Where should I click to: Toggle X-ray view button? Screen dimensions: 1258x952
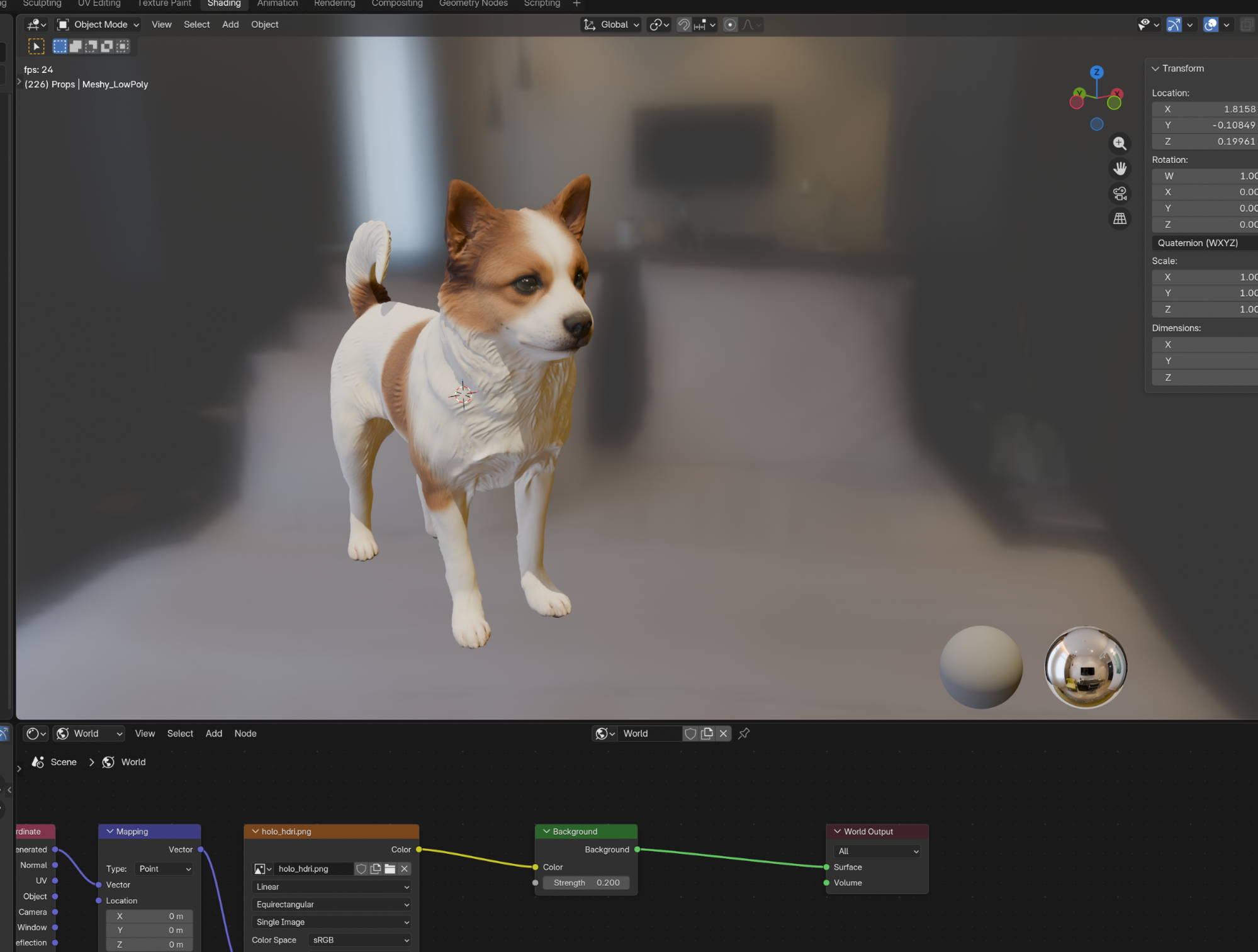(1247, 25)
